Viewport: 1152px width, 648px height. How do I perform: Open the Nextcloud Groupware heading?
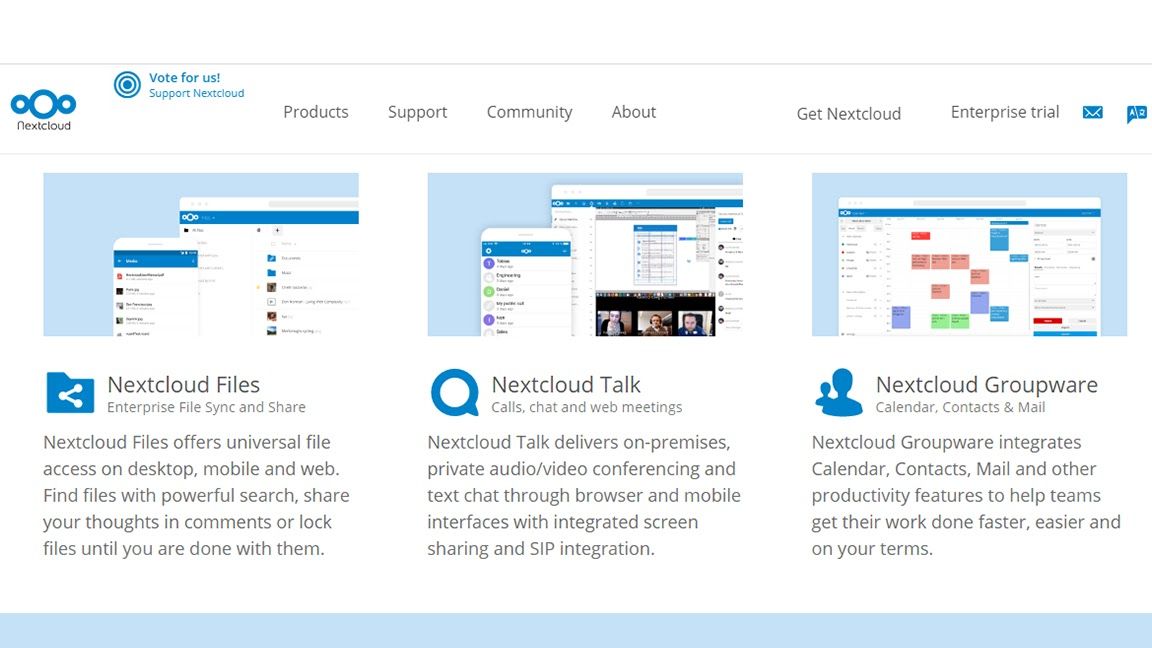[x=986, y=384]
